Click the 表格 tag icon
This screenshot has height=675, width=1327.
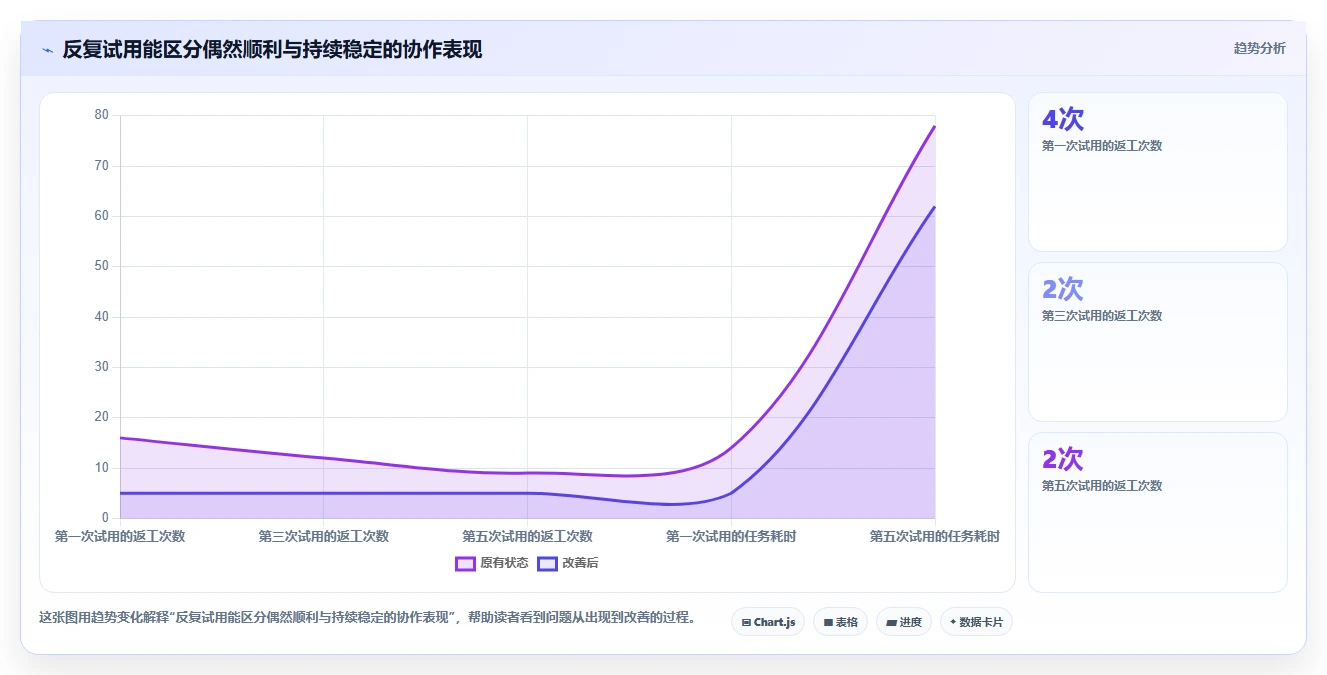point(828,622)
